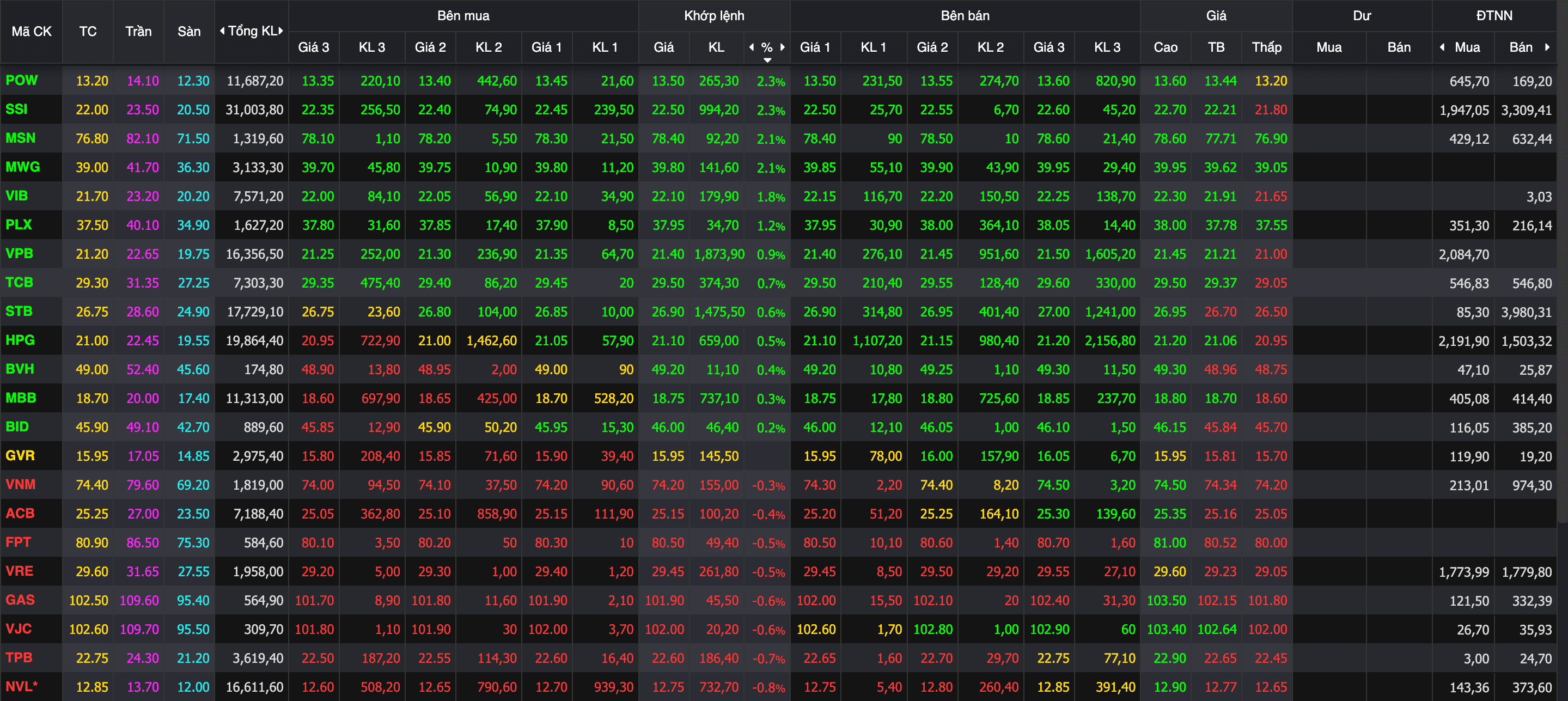Open VRE stock symbol

click(19, 571)
